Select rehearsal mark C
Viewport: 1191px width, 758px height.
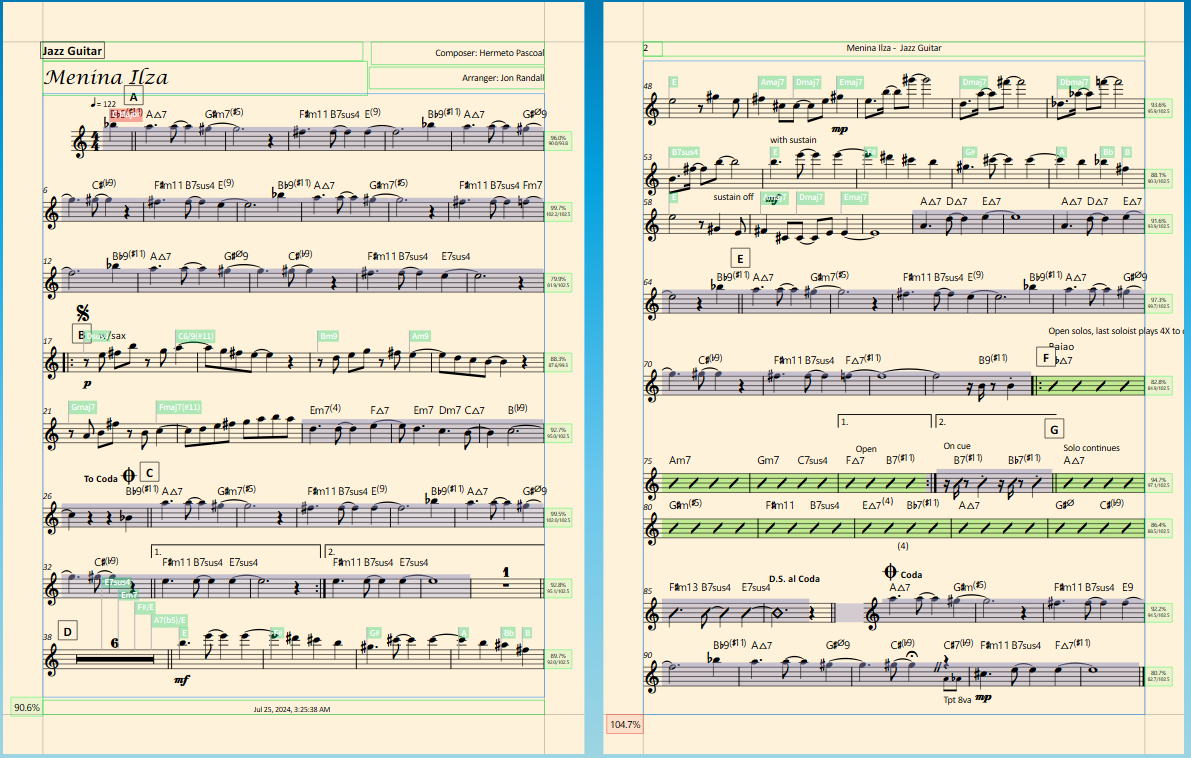click(x=150, y=472)
